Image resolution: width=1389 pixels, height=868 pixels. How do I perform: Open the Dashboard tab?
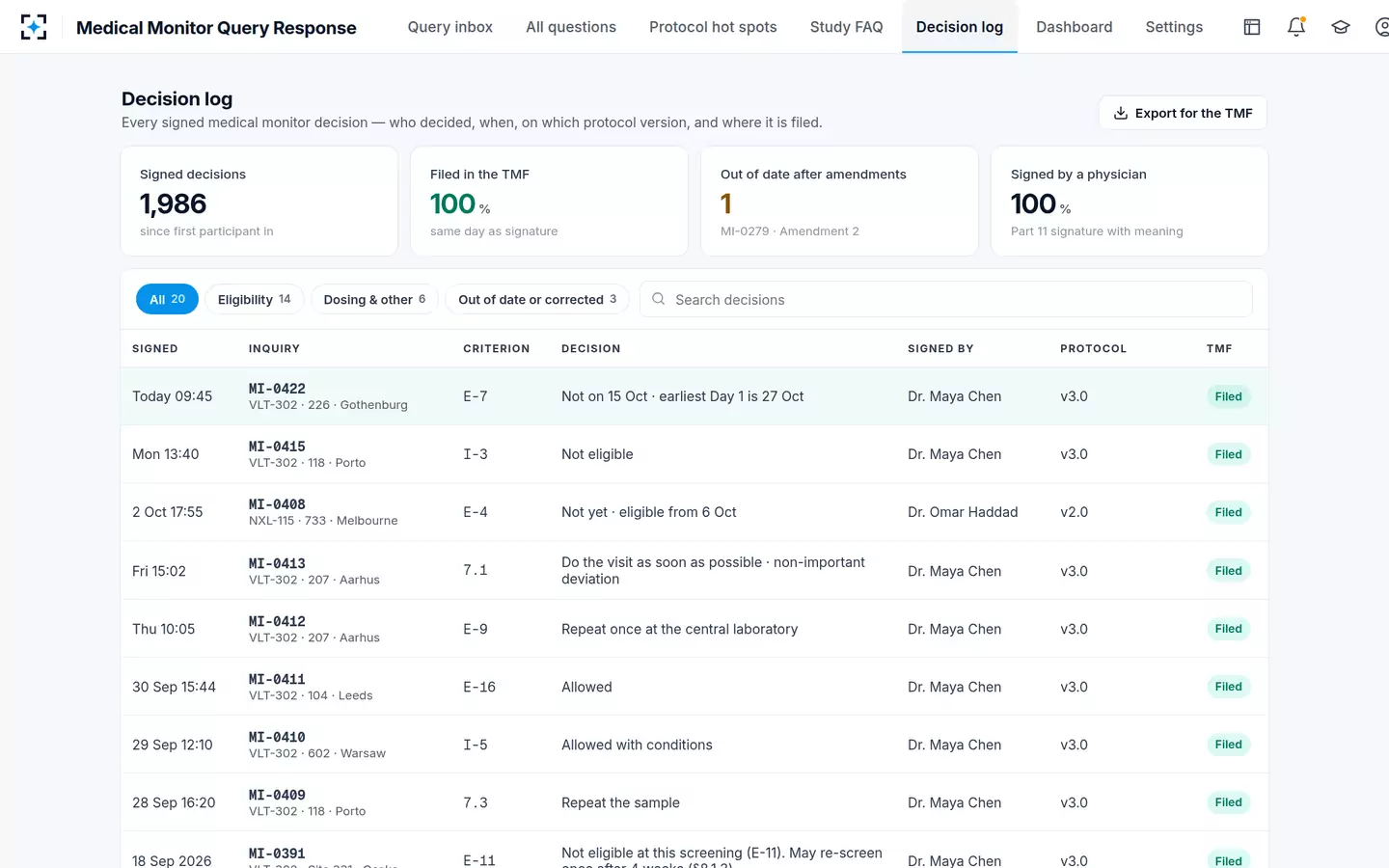point(1075,27)
